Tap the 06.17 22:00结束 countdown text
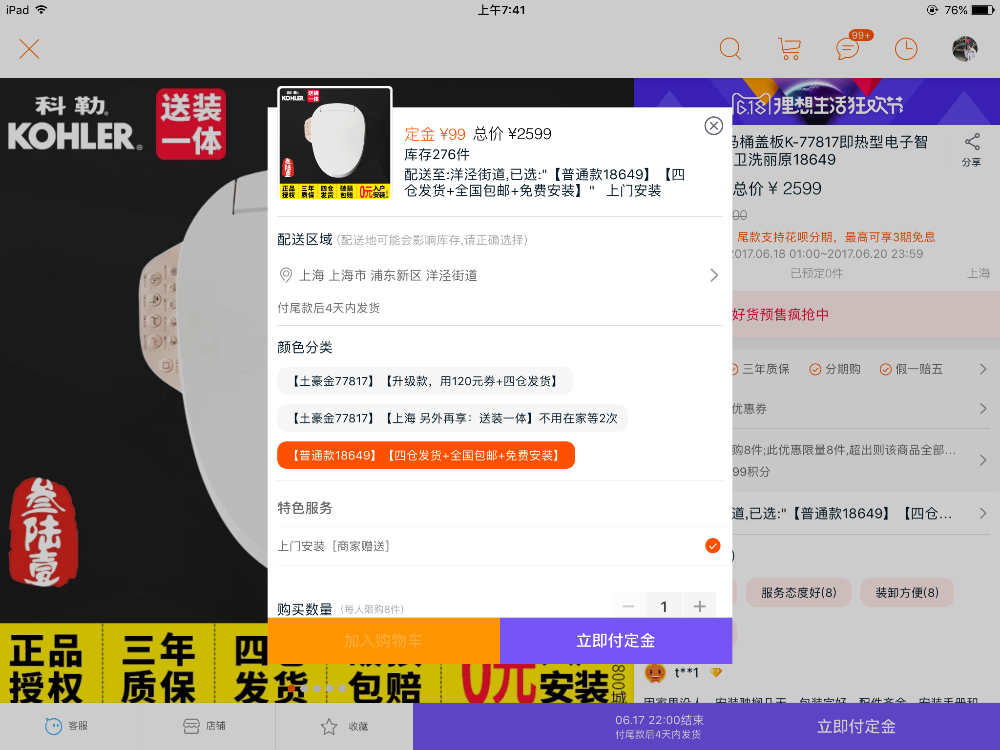Screen dimensions: 1000x750 coord(659,720)
